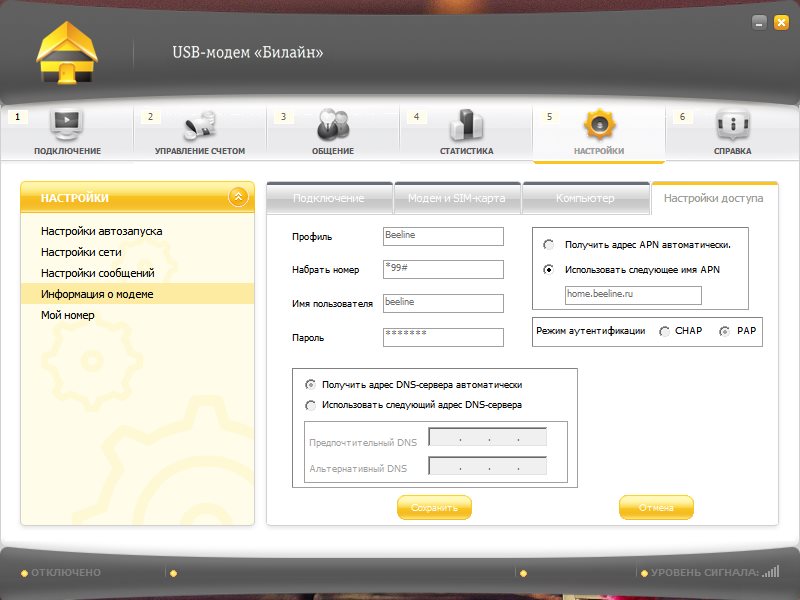
Task: Click the Отмена button
Action: (656, 508)
